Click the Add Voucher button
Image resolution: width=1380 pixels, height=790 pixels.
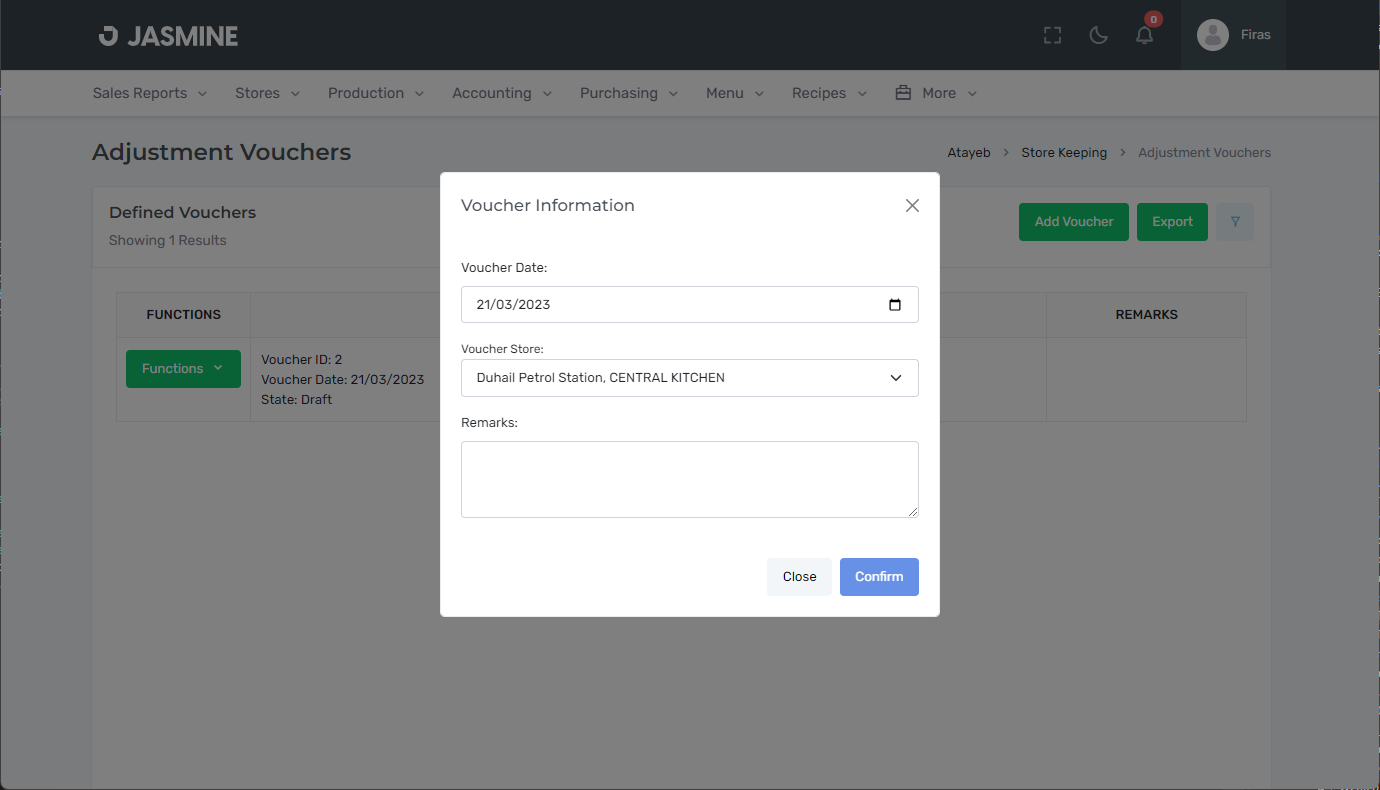click(1073, 222)
